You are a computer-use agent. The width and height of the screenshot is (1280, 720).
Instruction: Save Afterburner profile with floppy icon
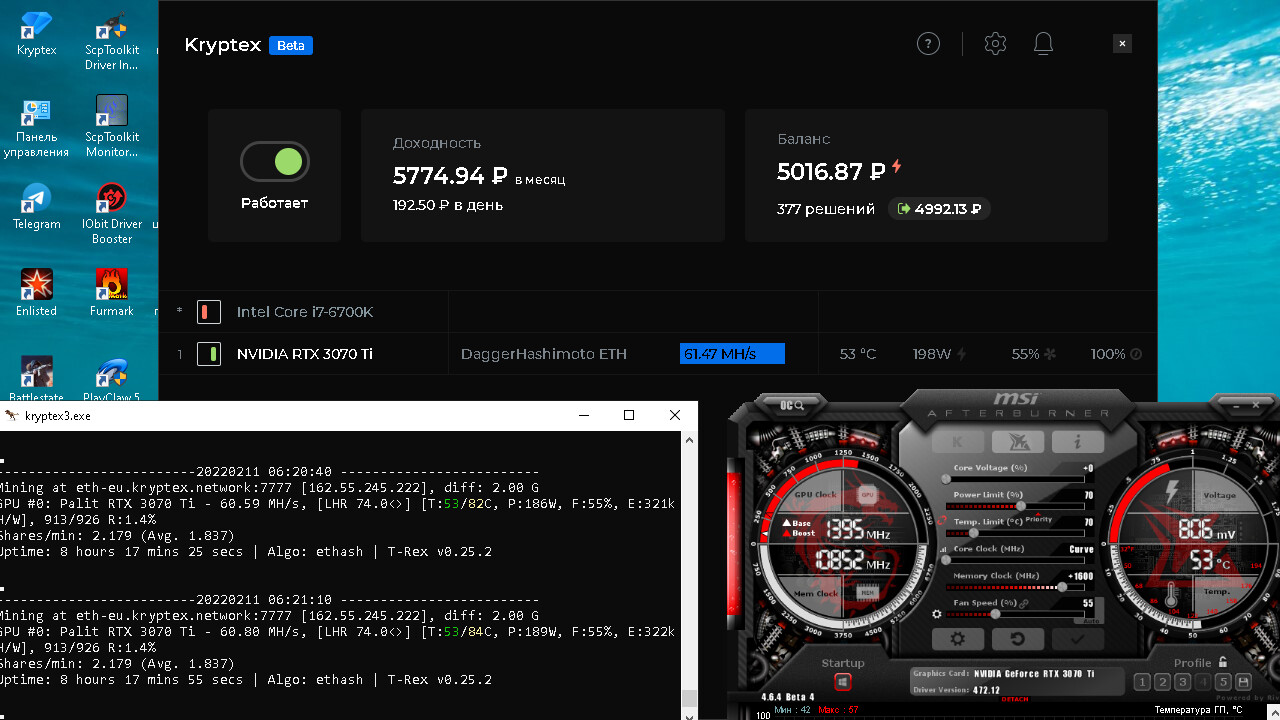[x=1243, y=682]
